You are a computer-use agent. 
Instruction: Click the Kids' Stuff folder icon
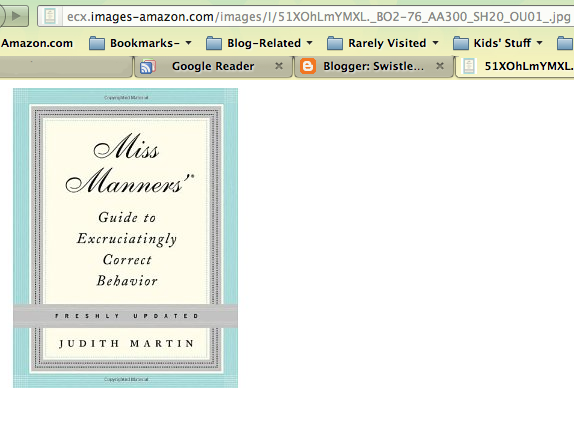(x=461, y=43)
